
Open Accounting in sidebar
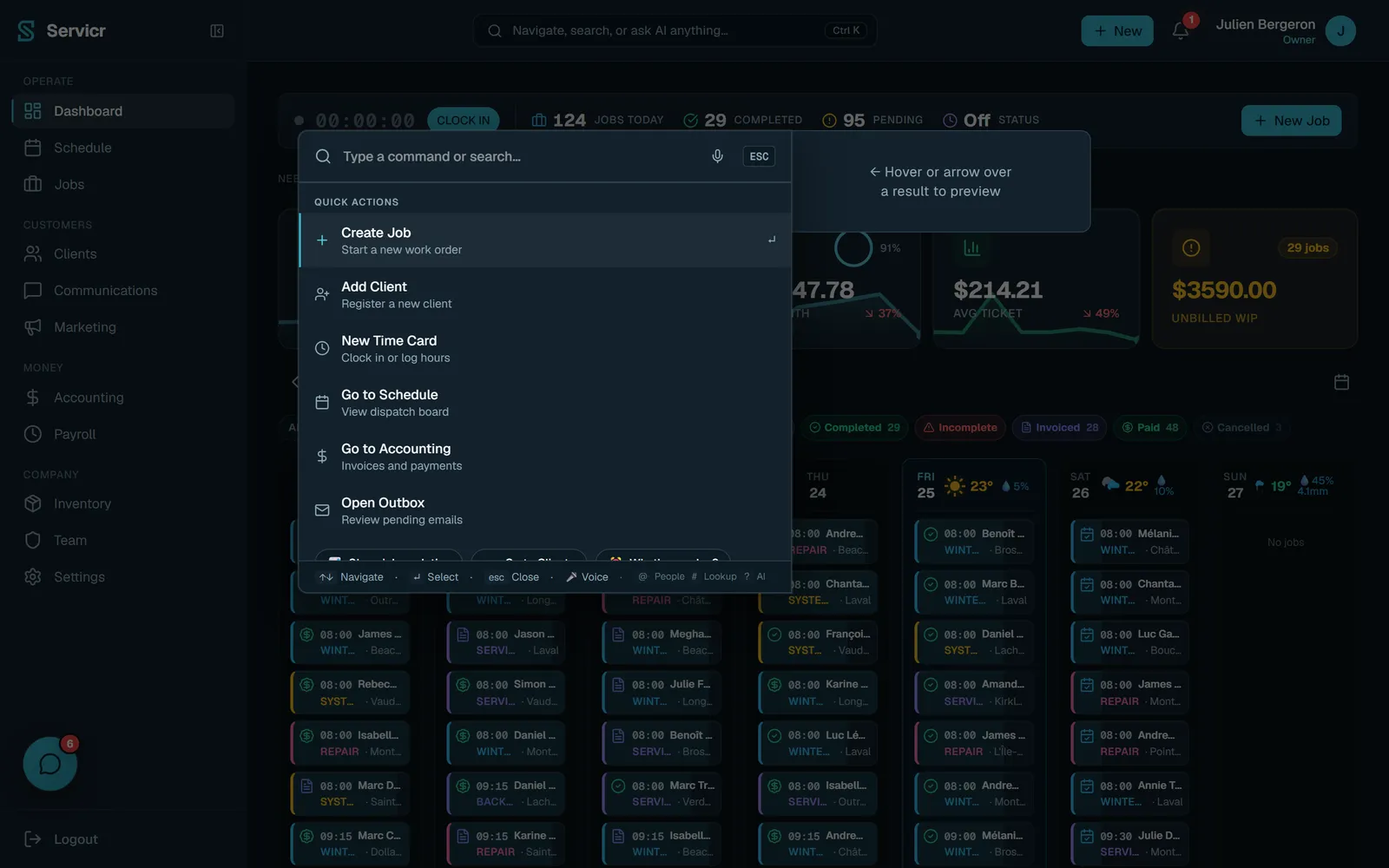tap(123, 398)
